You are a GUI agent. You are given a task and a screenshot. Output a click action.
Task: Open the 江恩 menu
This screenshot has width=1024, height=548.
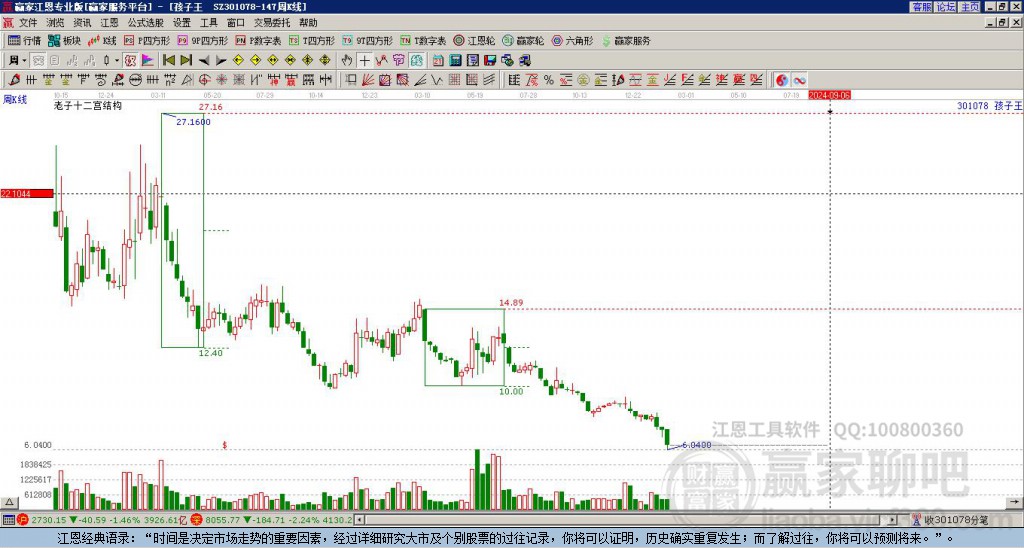109,23
